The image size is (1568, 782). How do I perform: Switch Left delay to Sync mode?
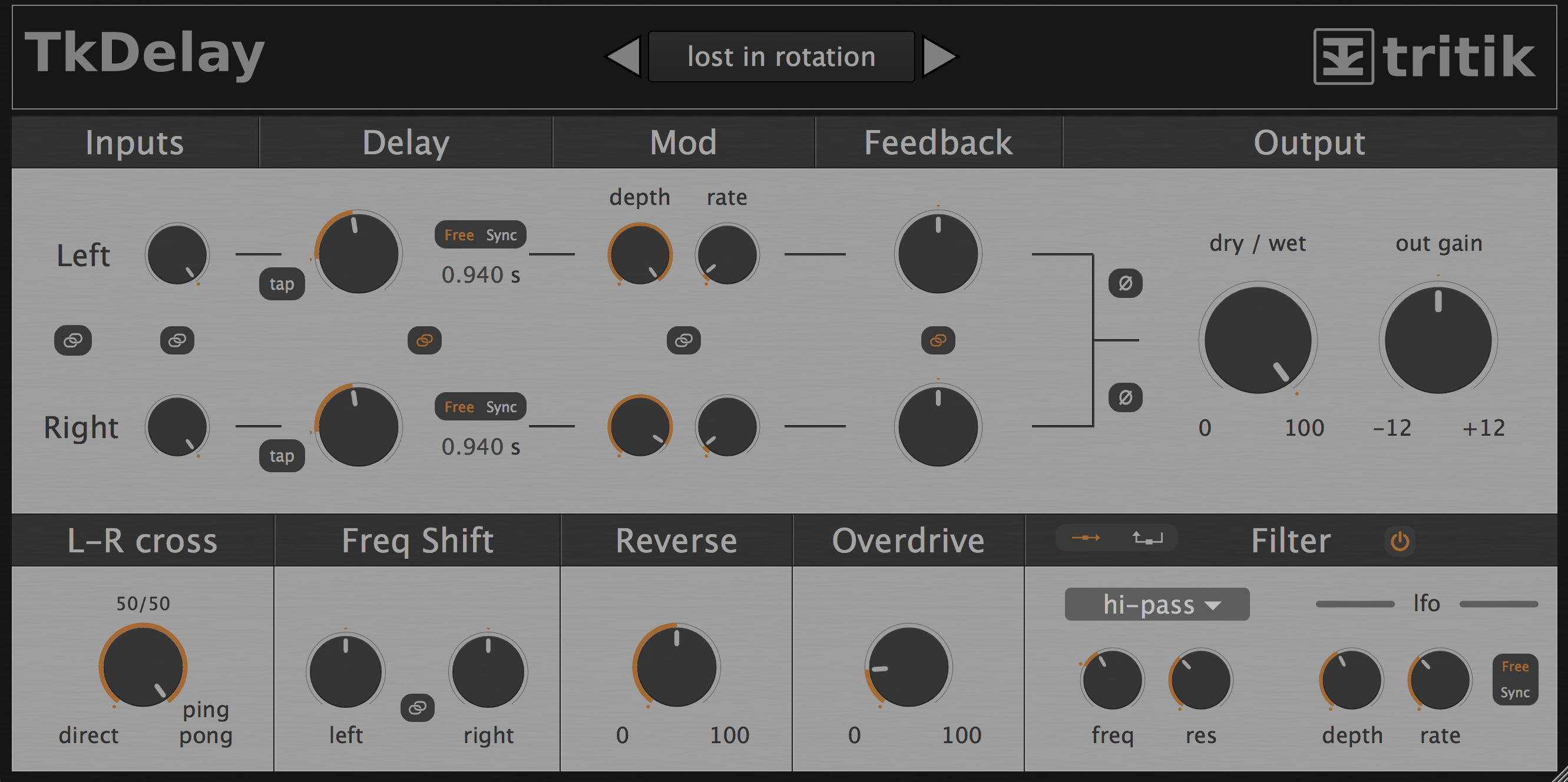[x=502, y=235]
